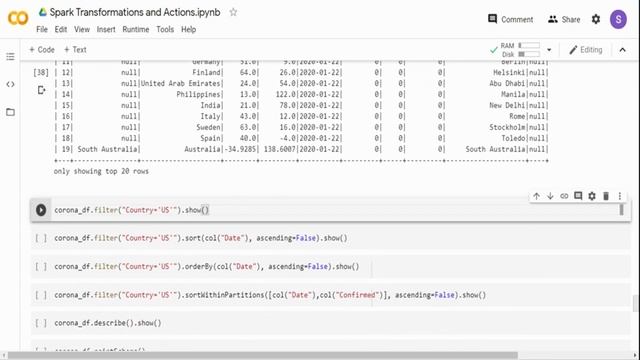Star the notebook with star icon
Viewport: 640px width, 360px height.
click(233, 12)
